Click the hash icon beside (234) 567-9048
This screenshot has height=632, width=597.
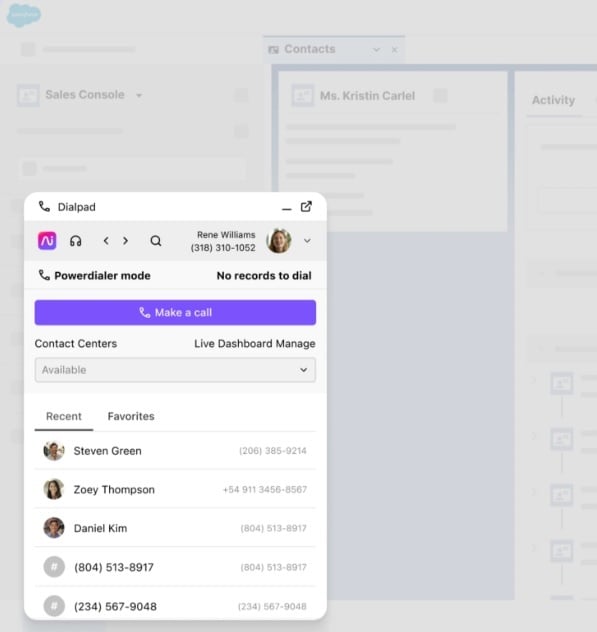point(54,606)
